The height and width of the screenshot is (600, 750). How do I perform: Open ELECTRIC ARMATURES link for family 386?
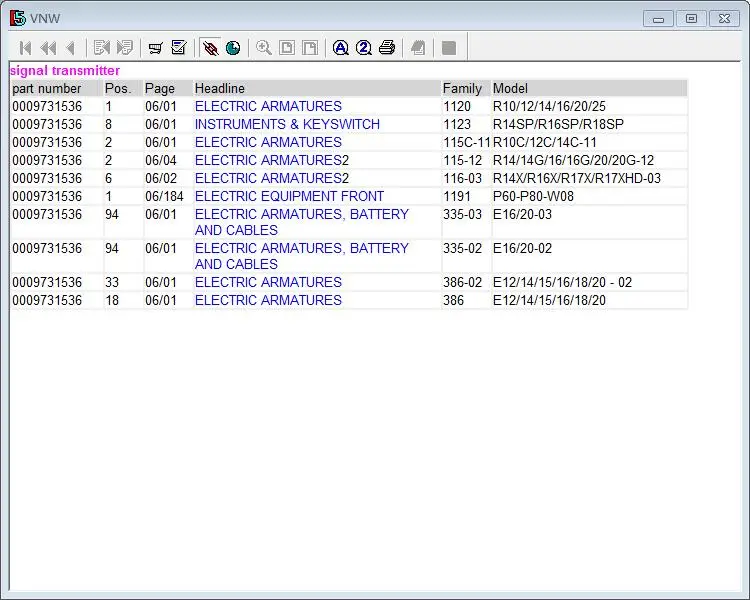coord(268,300)
